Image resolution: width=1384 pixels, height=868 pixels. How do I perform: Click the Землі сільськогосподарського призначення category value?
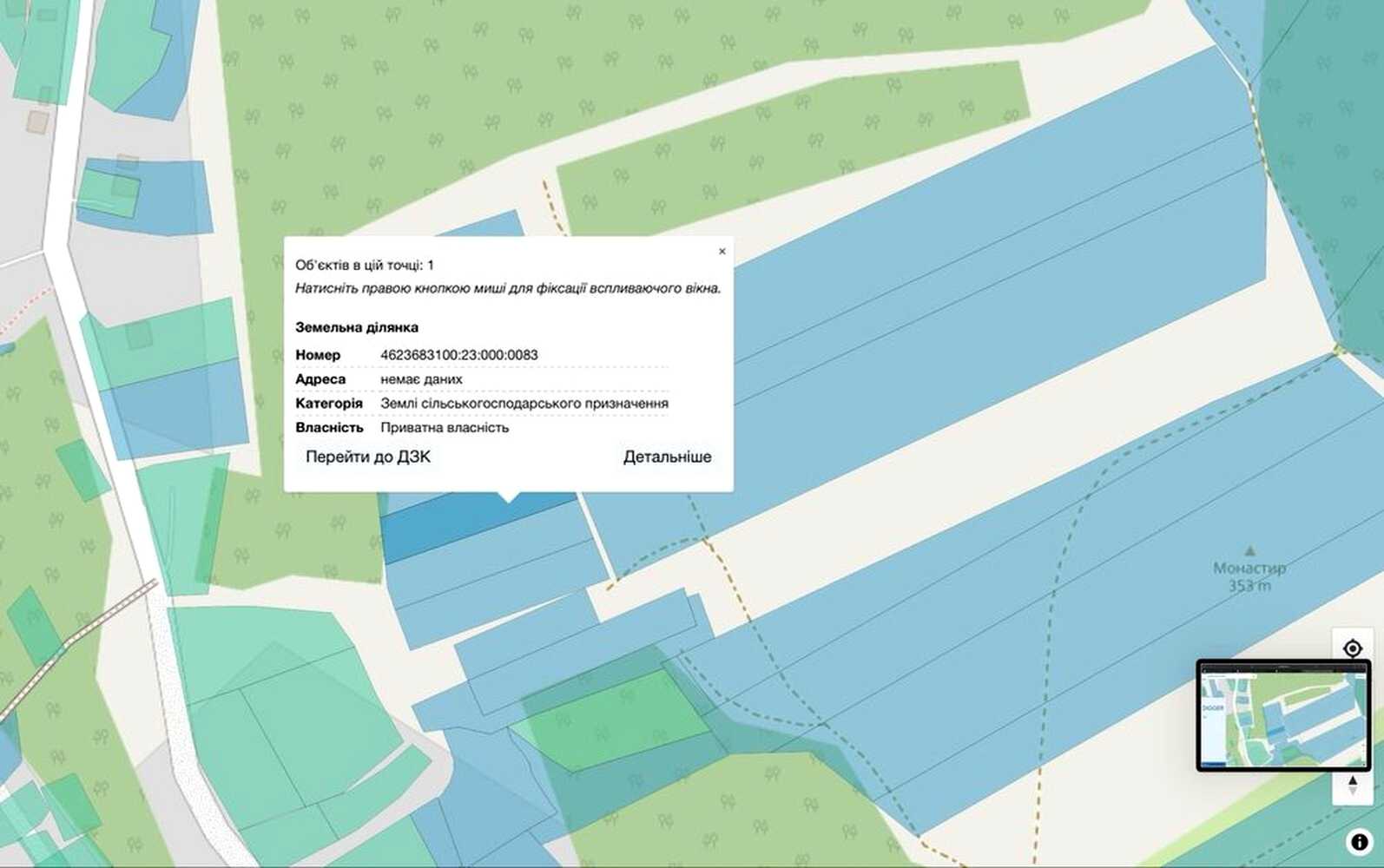click(x=524, y=404)
